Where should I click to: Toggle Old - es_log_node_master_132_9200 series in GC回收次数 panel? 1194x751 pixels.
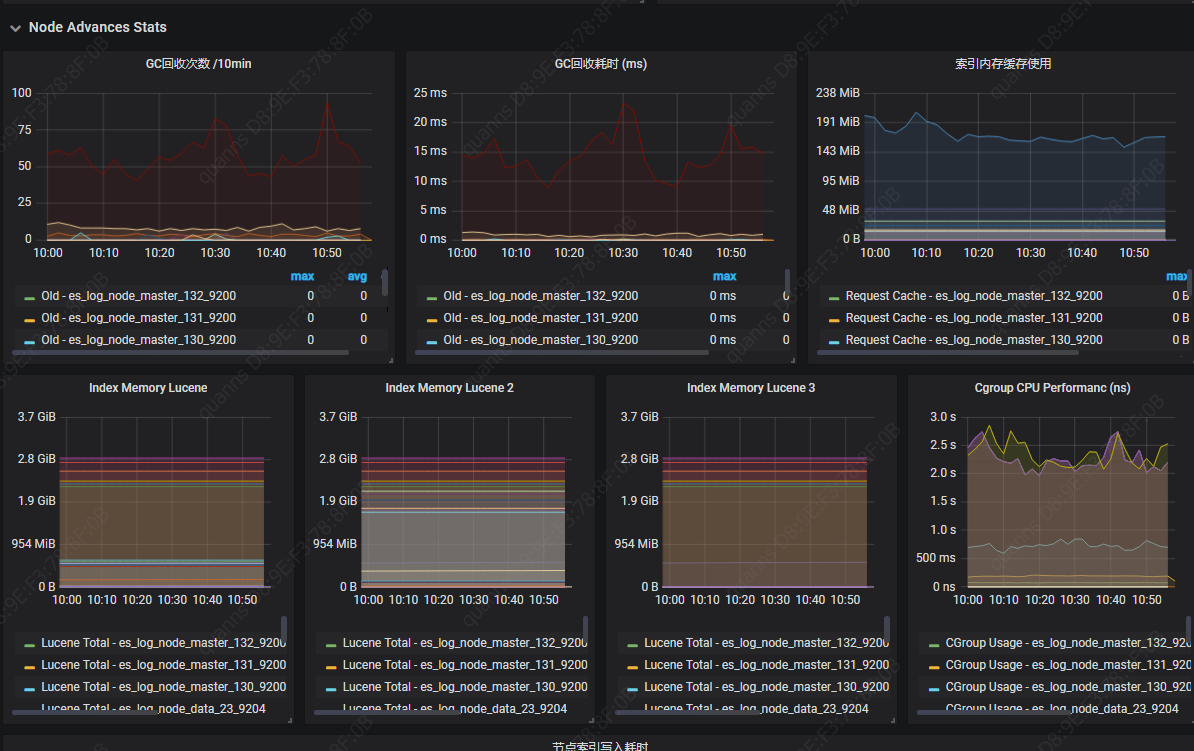(x=139, y=296)
